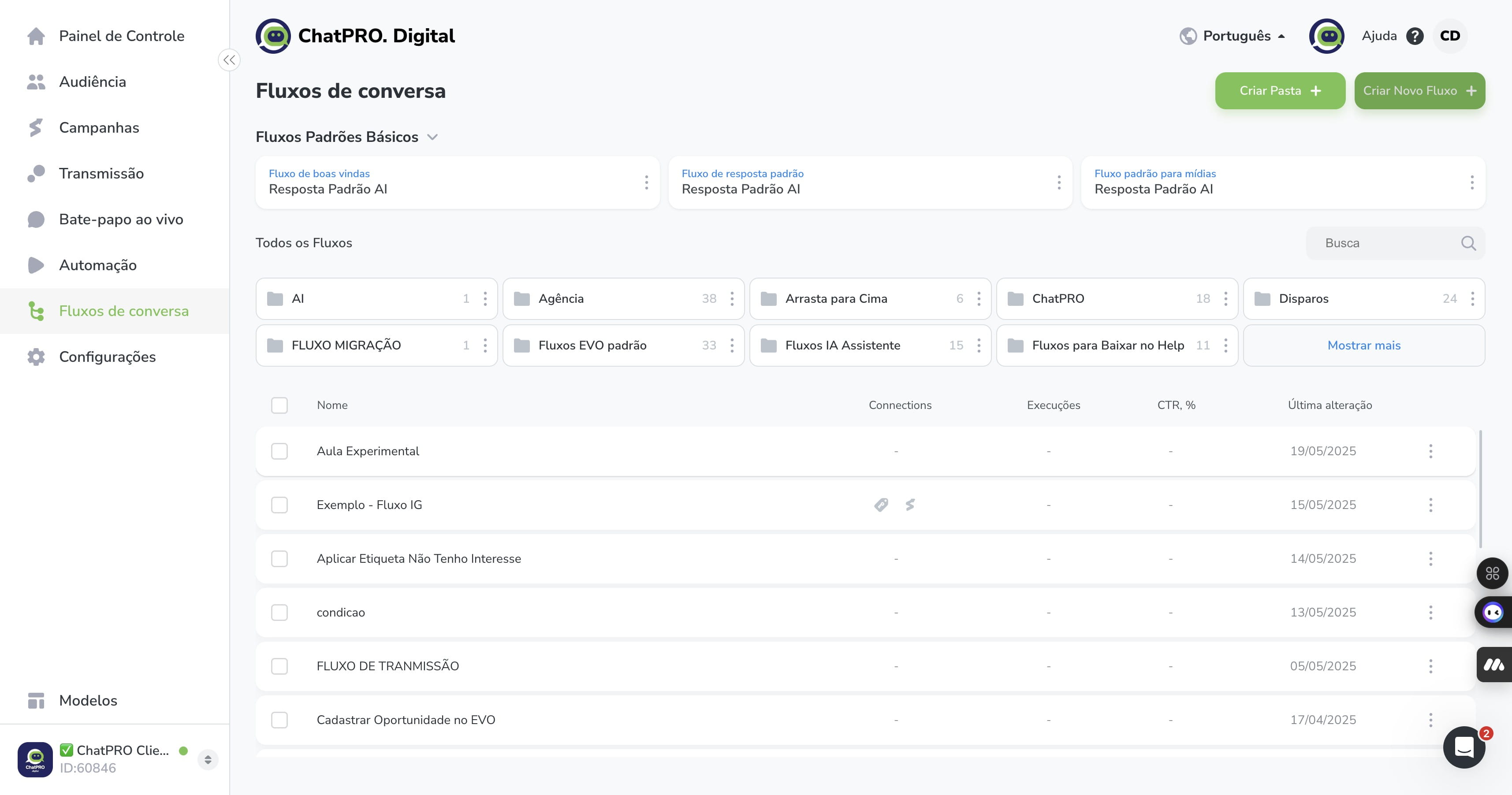Open the condicao flow name
This screenshot has height=795, width=1512.
click(340, 613)
